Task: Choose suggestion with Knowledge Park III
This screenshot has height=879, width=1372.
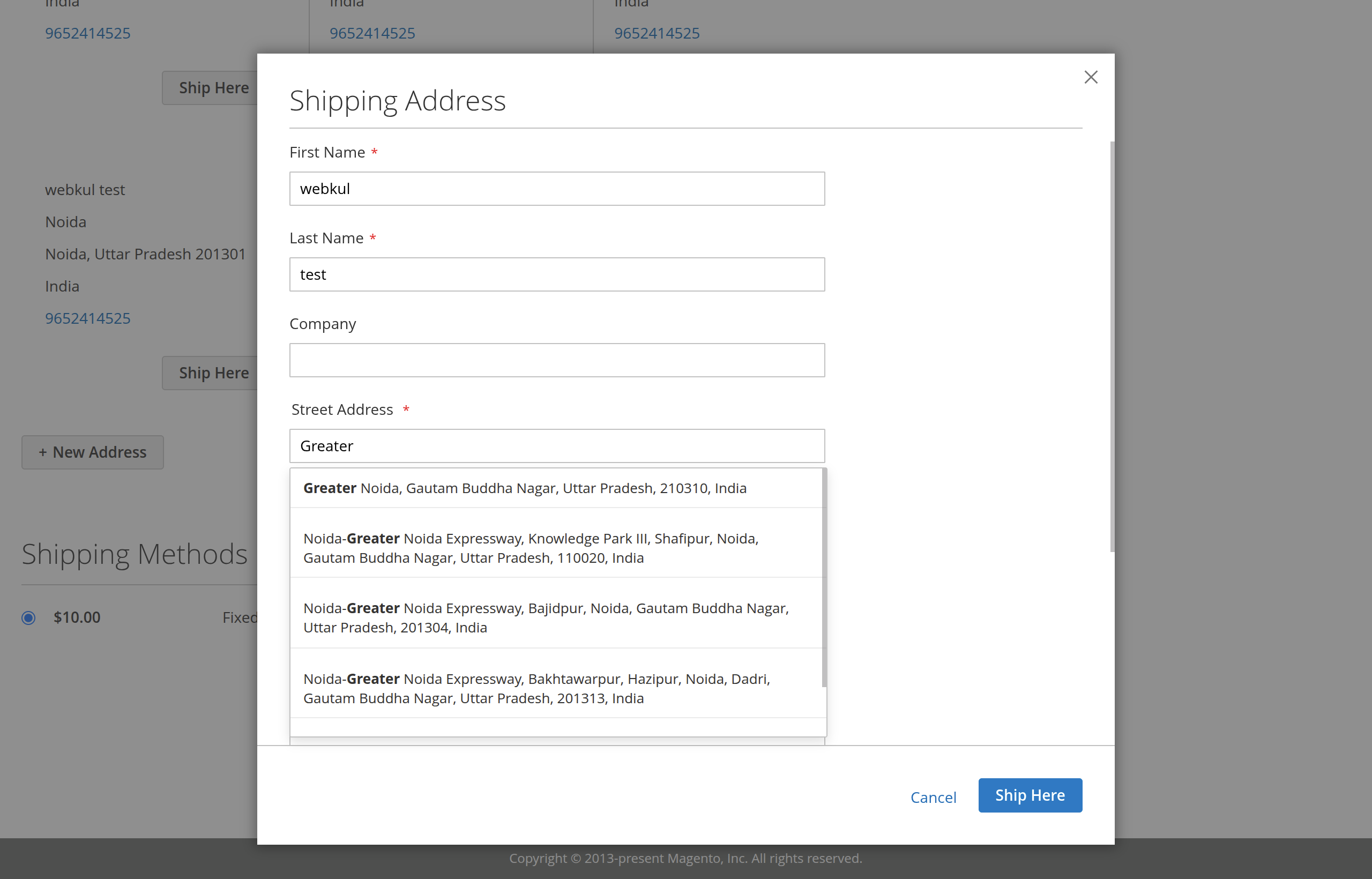Action: point(556,548)
